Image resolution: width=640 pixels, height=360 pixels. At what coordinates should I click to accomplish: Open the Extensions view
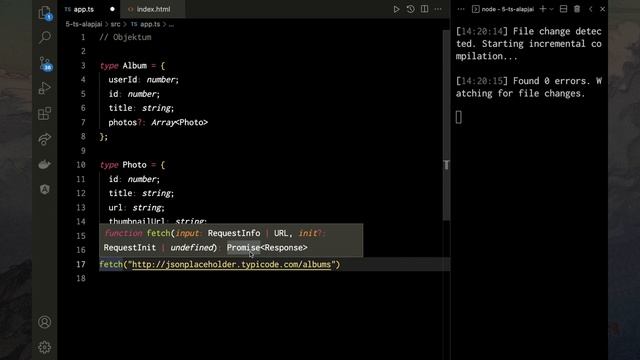(x=44, y=113)
